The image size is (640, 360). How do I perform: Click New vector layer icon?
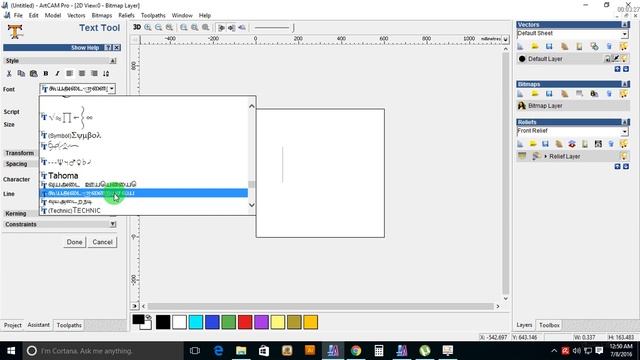coord(520,47)
